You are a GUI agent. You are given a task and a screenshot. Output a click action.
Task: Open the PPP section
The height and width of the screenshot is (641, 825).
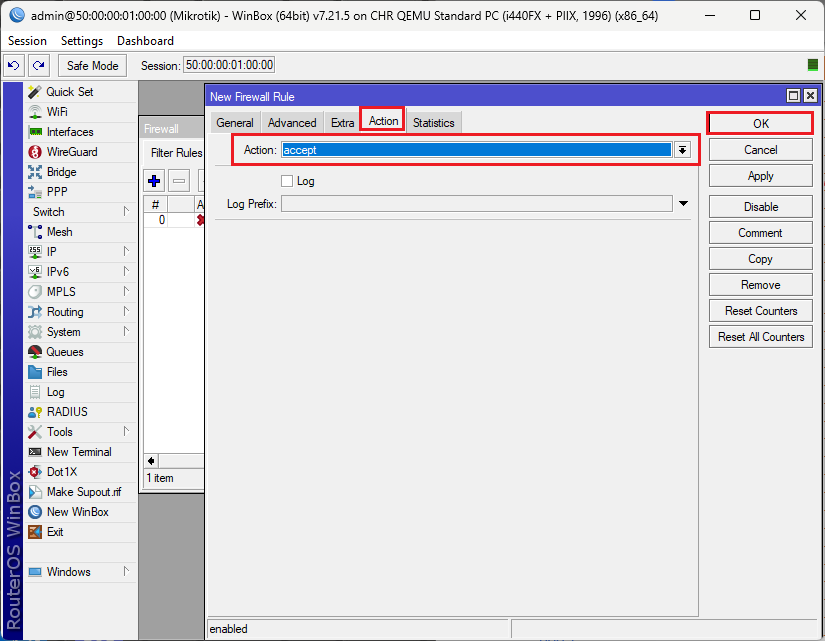click(x=57, y=192)
